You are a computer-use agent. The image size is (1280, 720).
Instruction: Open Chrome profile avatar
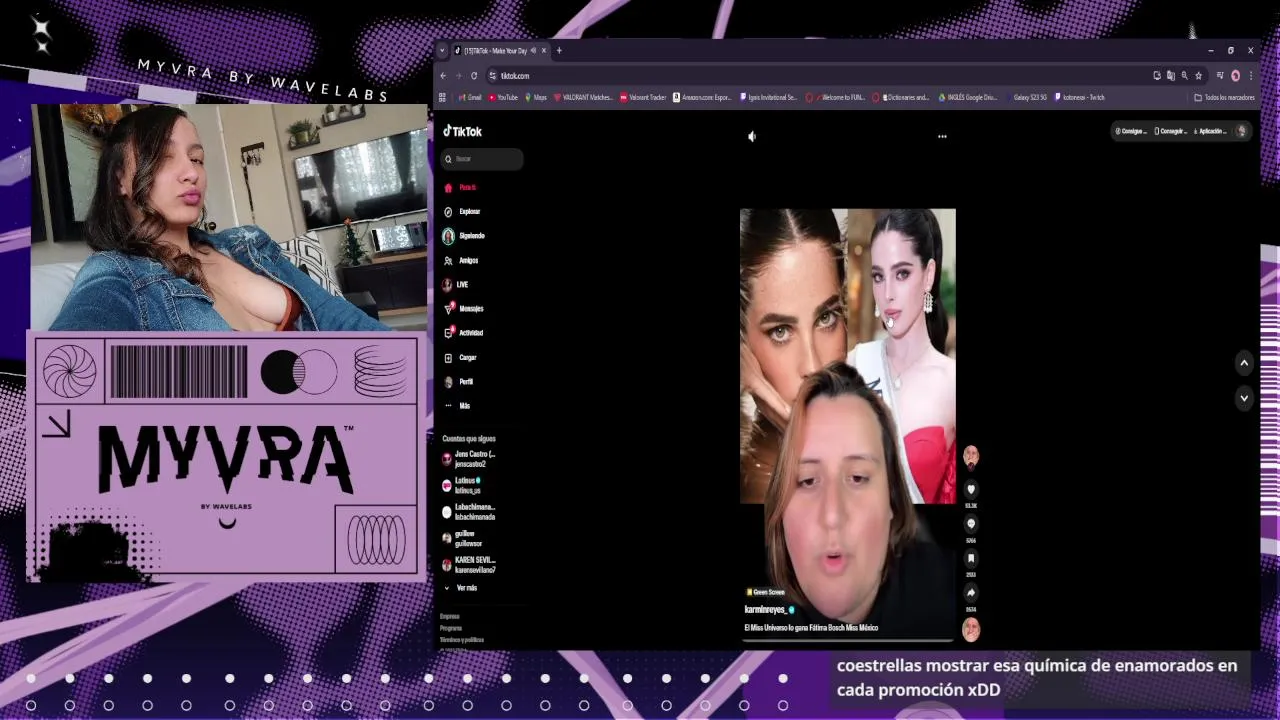pyautogui.click(x=1236, y=76)
